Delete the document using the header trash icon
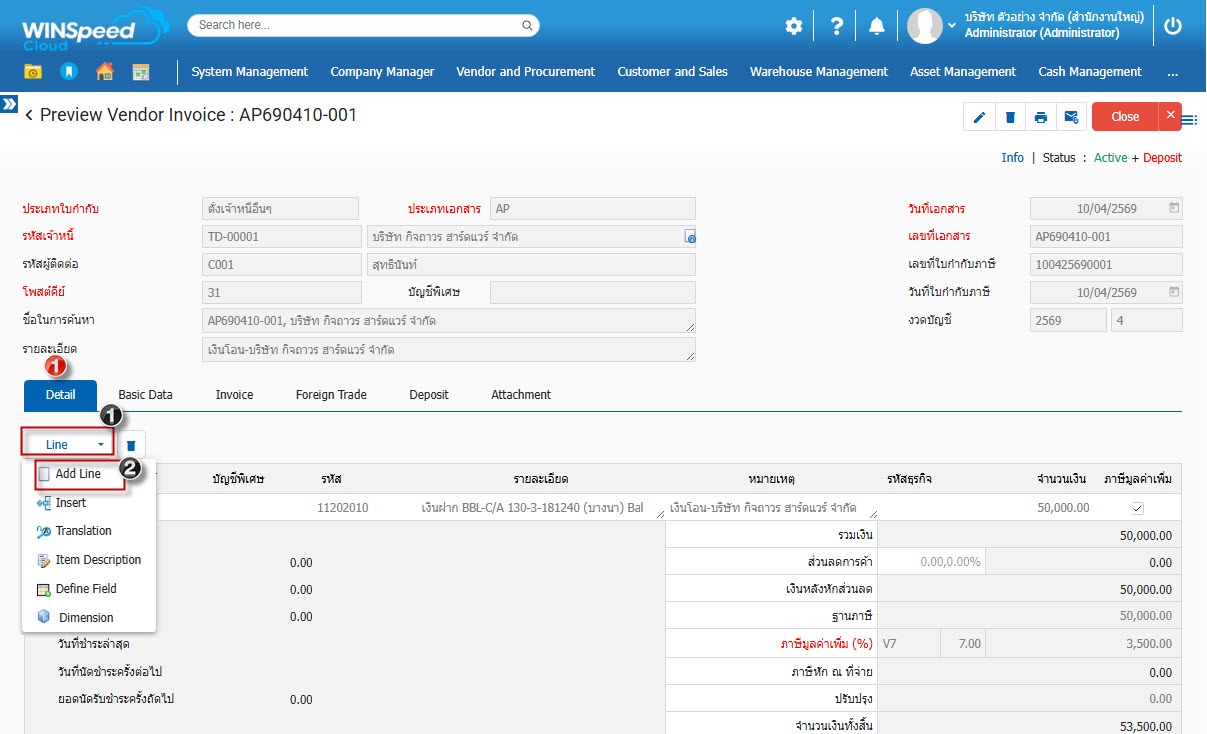 (1010, 117)
